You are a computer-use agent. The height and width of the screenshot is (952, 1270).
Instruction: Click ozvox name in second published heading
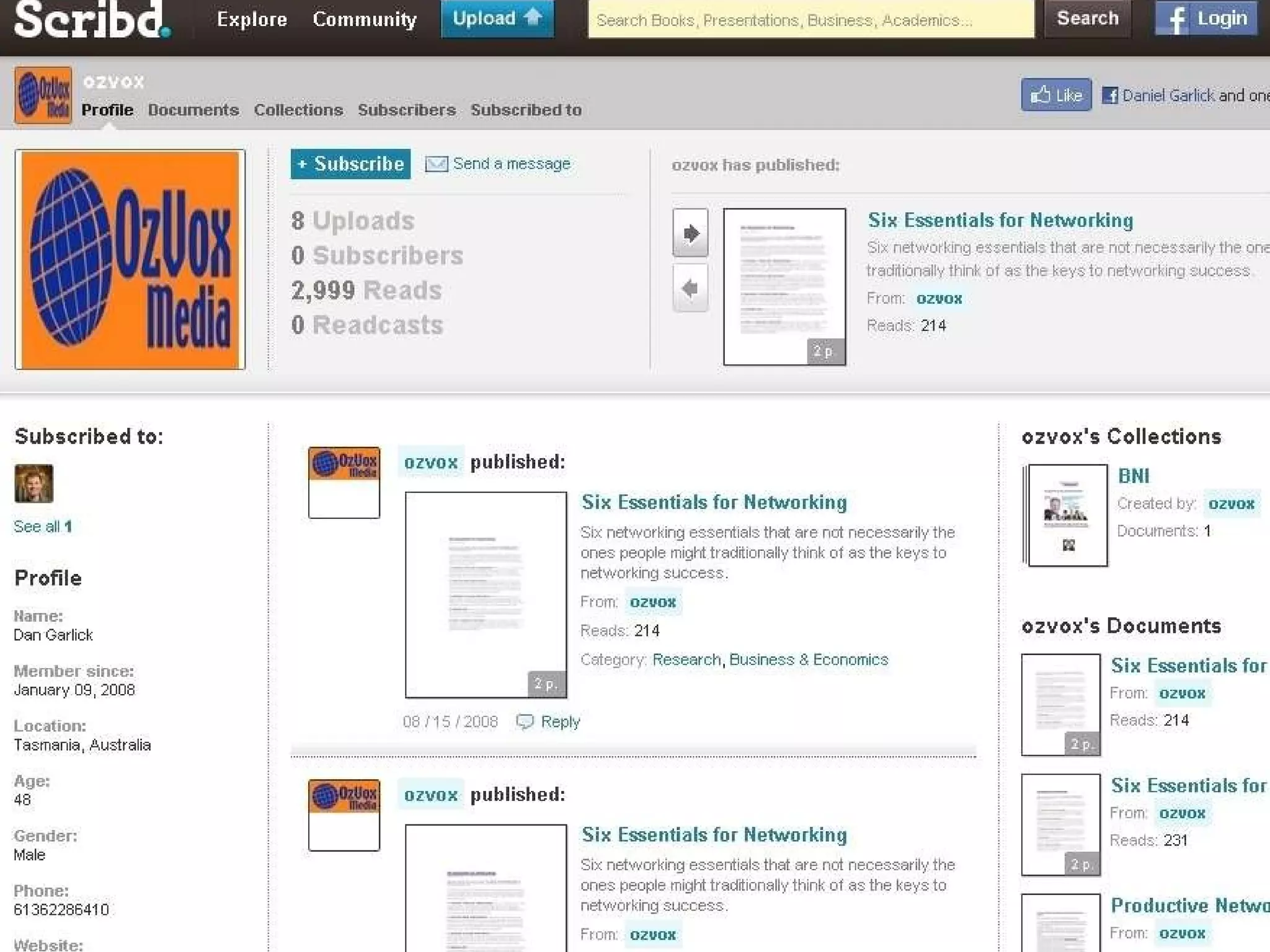431,795
